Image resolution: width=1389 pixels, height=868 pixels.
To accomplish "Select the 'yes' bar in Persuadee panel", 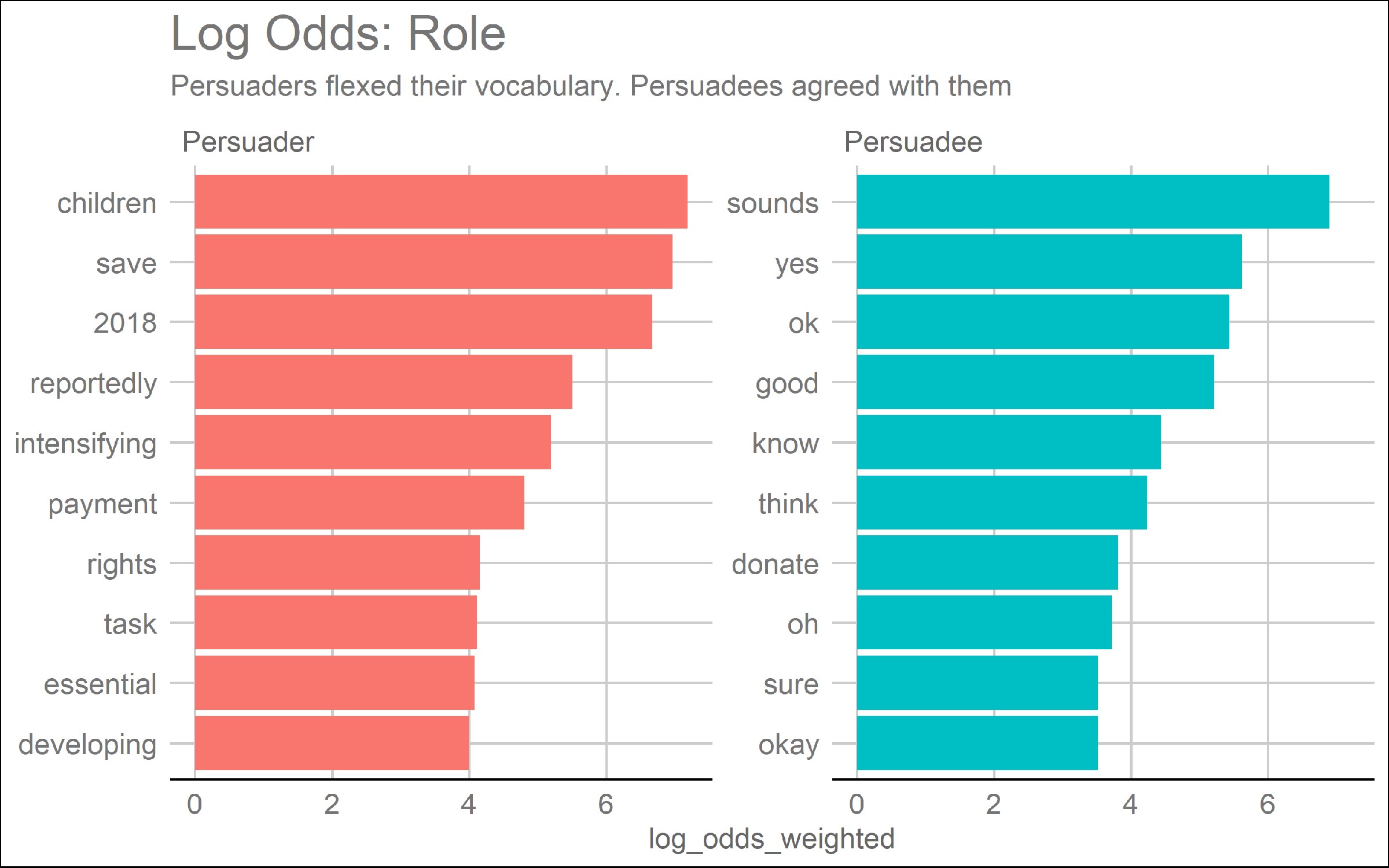I will [1049, 262].
